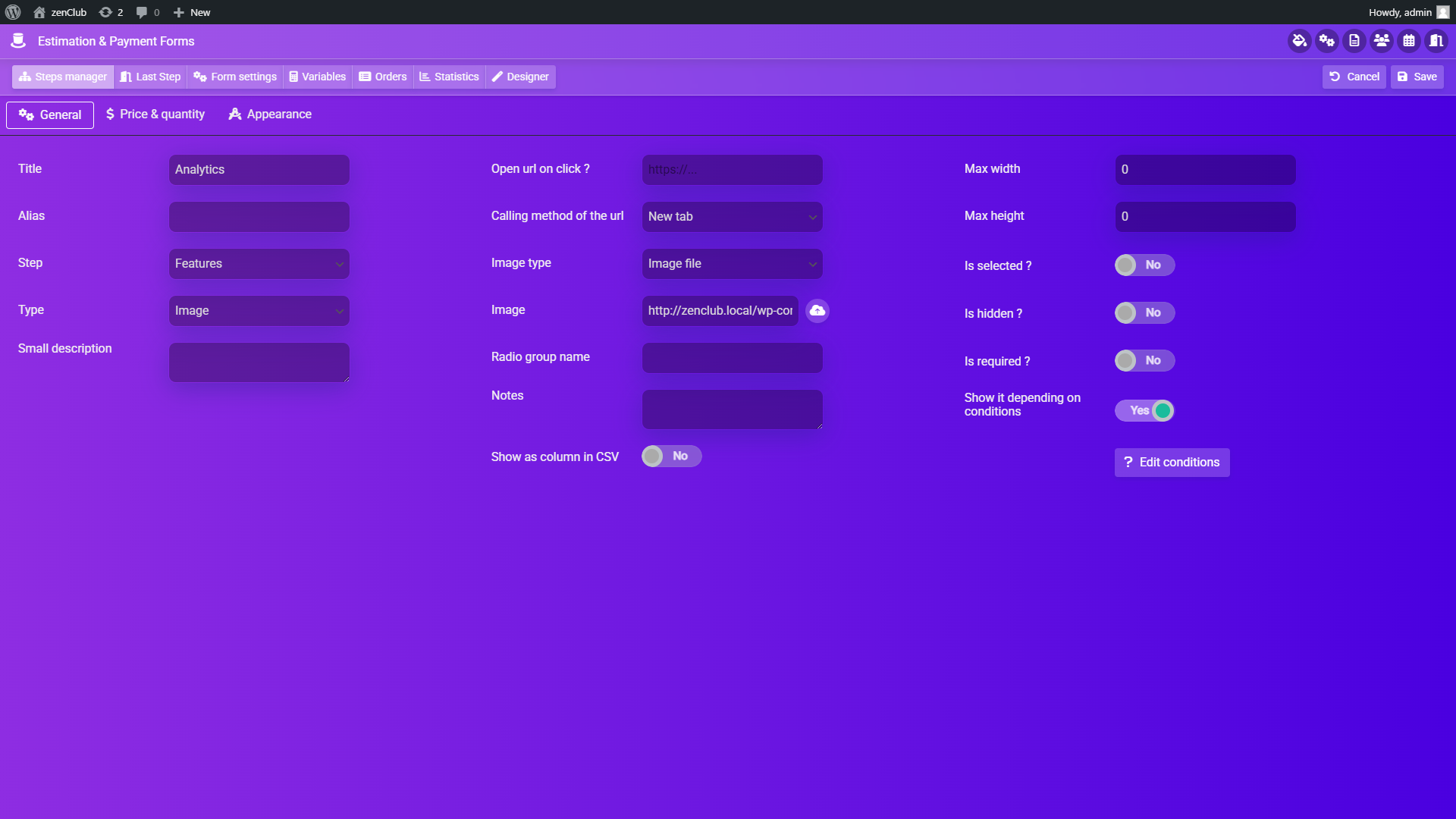Open the Statistics menu item

(450, 77)
